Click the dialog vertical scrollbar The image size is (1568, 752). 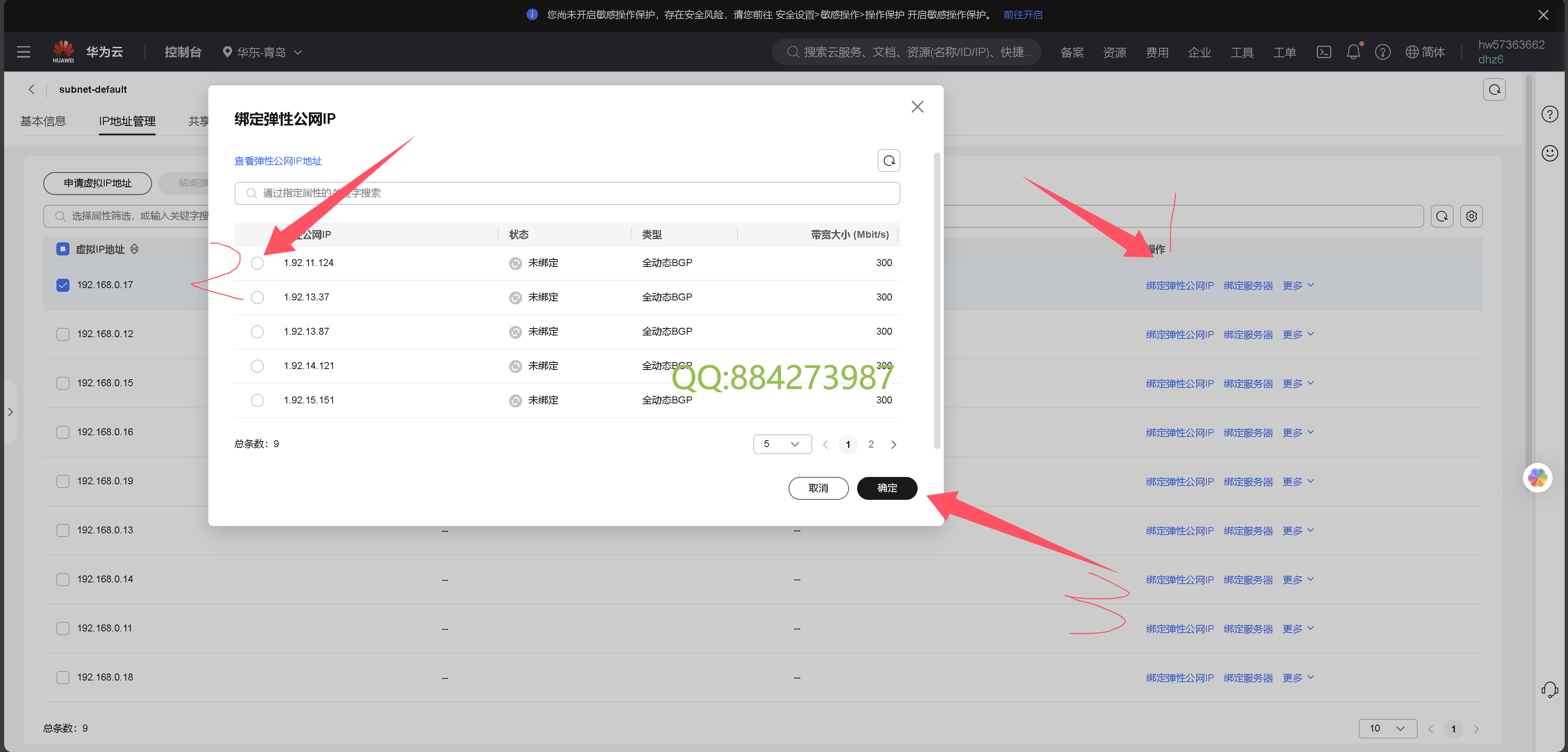[x=937, y=301]
